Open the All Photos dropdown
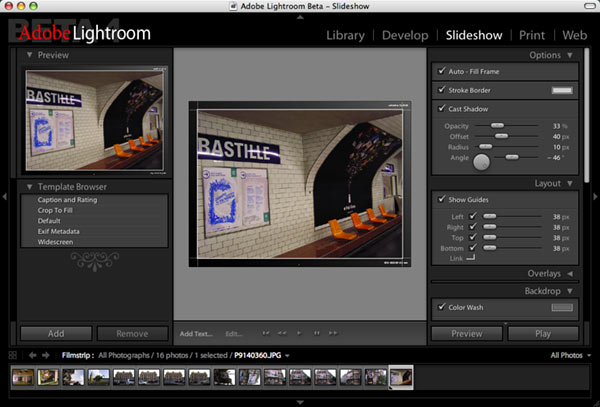The width and height of the screenshot is (600, 407). 571,355
